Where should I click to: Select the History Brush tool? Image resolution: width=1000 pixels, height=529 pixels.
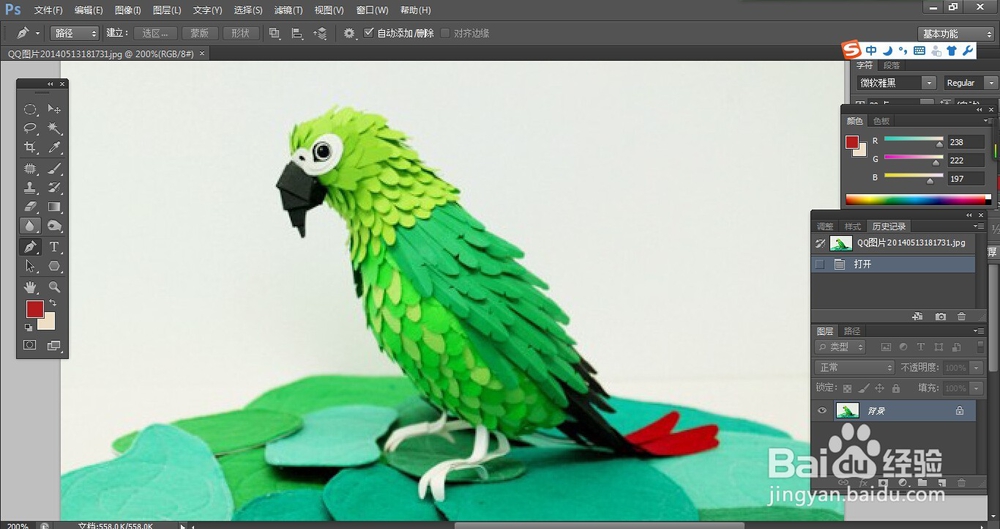(x=54, y=188)
